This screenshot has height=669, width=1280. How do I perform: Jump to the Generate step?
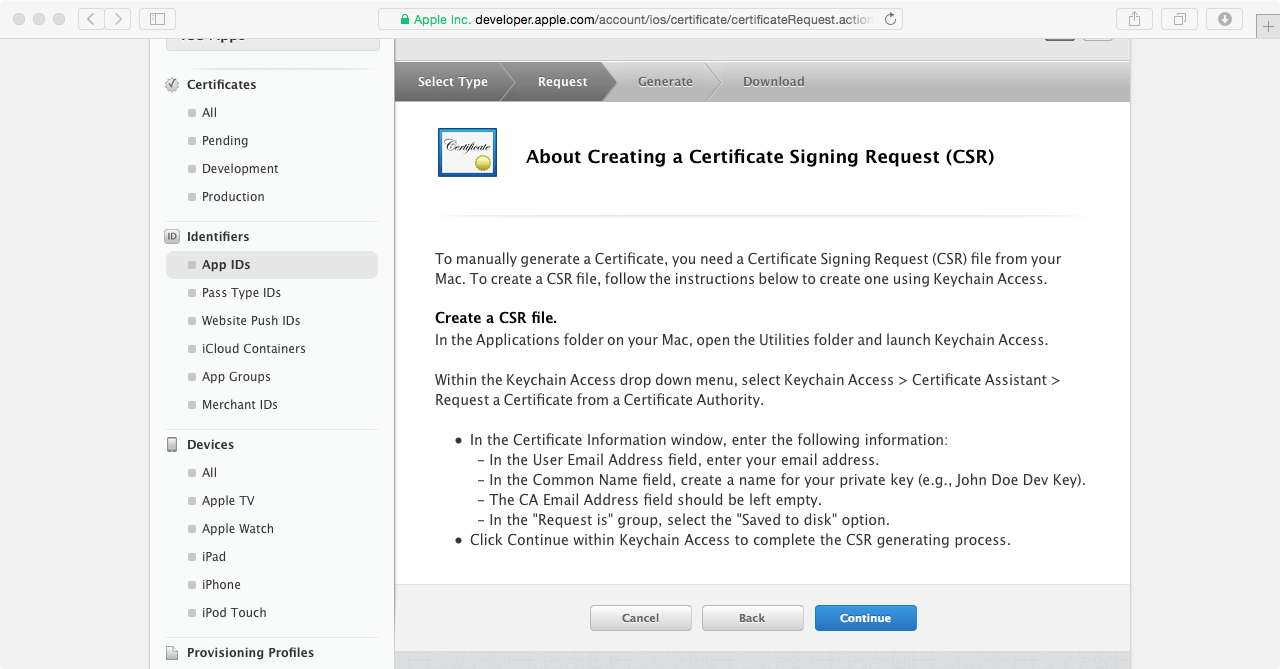[665, 82]
